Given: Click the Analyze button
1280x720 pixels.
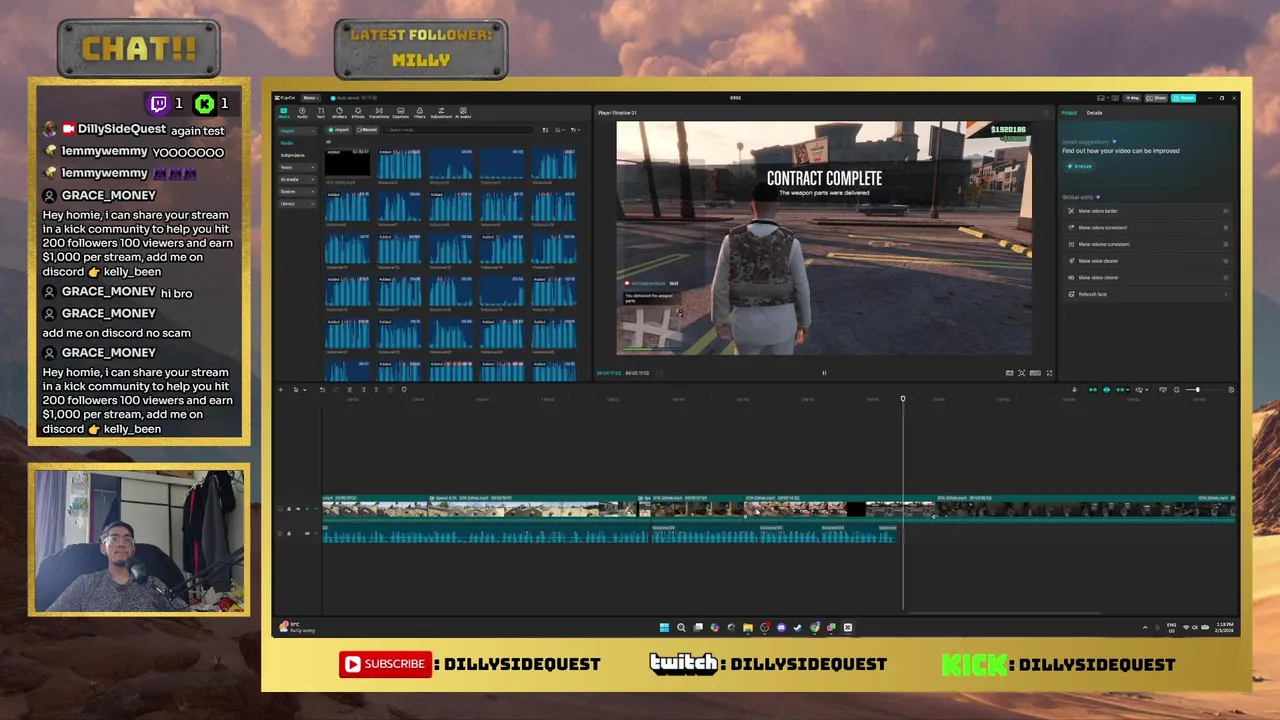Looking at the screenshot, I should (1080, 166).
